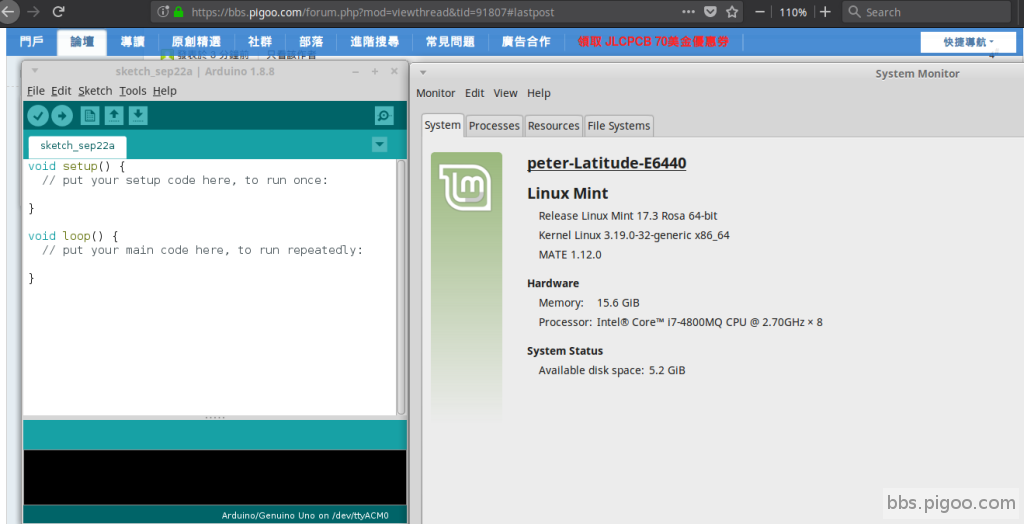
Task: Click the Processor Intel Core i7-4800MQ line
Action: click(x=680, y=322)
